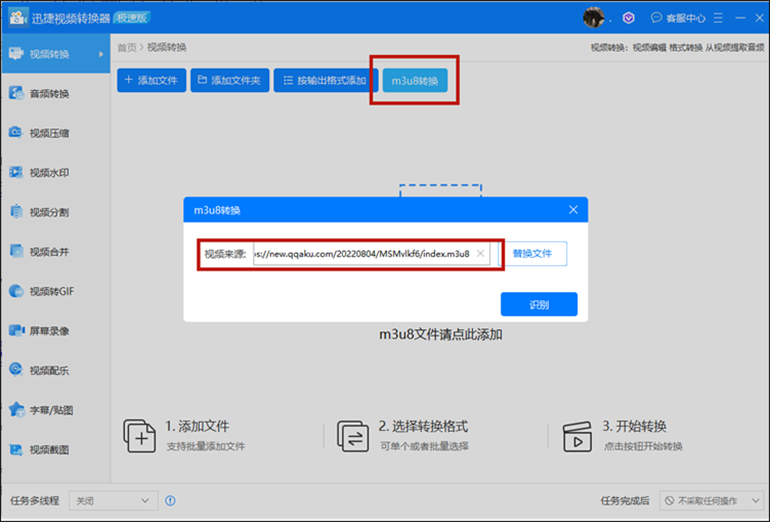Open the 任务完成后 action dropdown

click(714, 500)
